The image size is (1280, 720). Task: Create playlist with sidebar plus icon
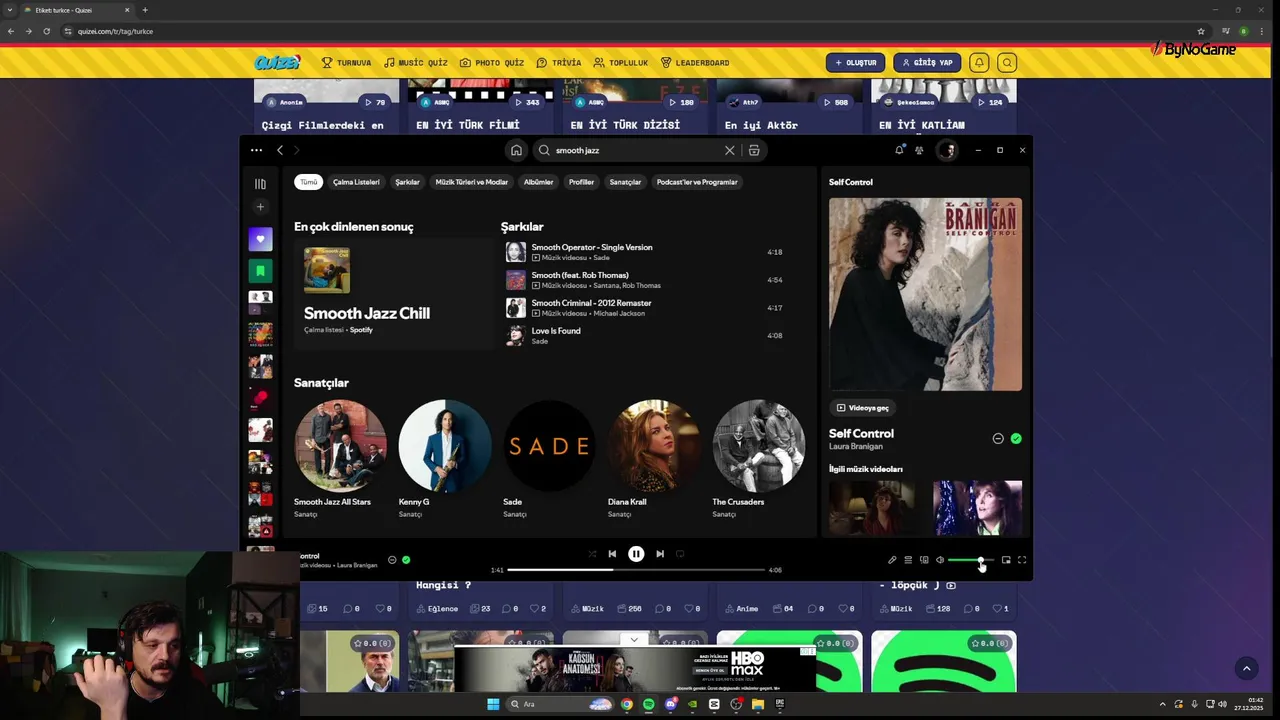coord(260,207)
